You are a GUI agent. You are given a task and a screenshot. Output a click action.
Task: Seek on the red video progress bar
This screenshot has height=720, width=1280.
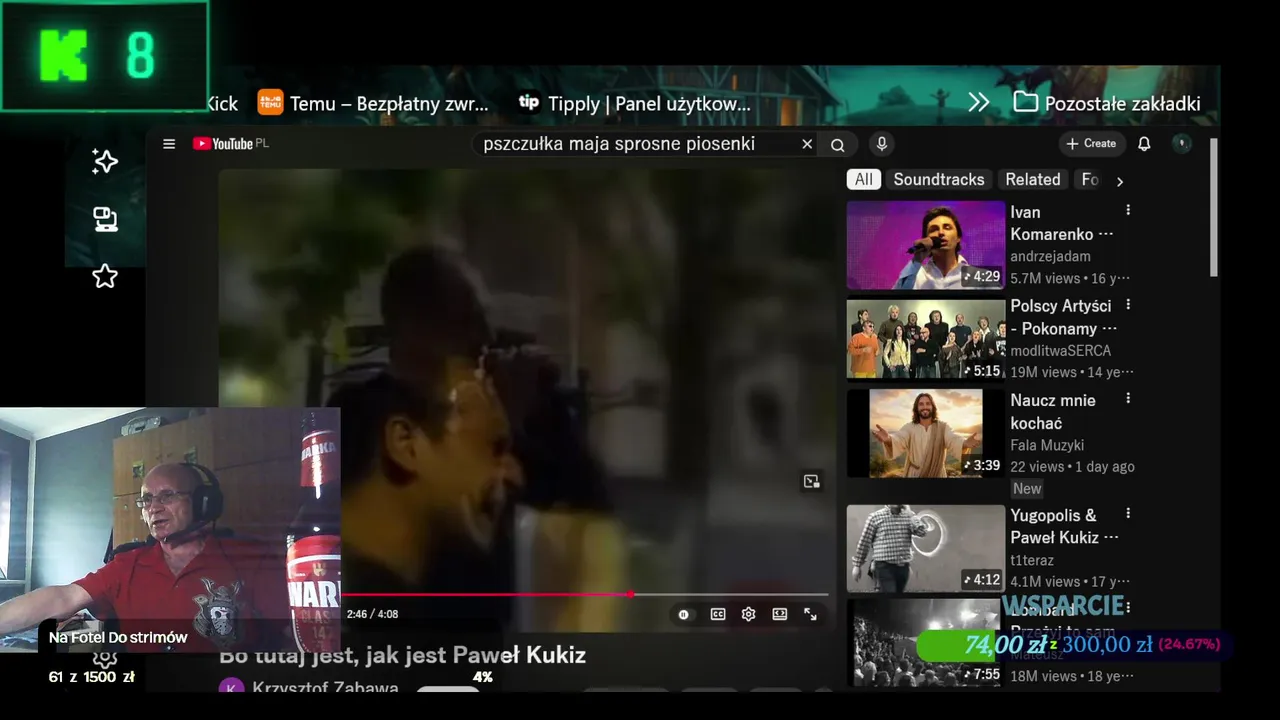pos(585,594)
